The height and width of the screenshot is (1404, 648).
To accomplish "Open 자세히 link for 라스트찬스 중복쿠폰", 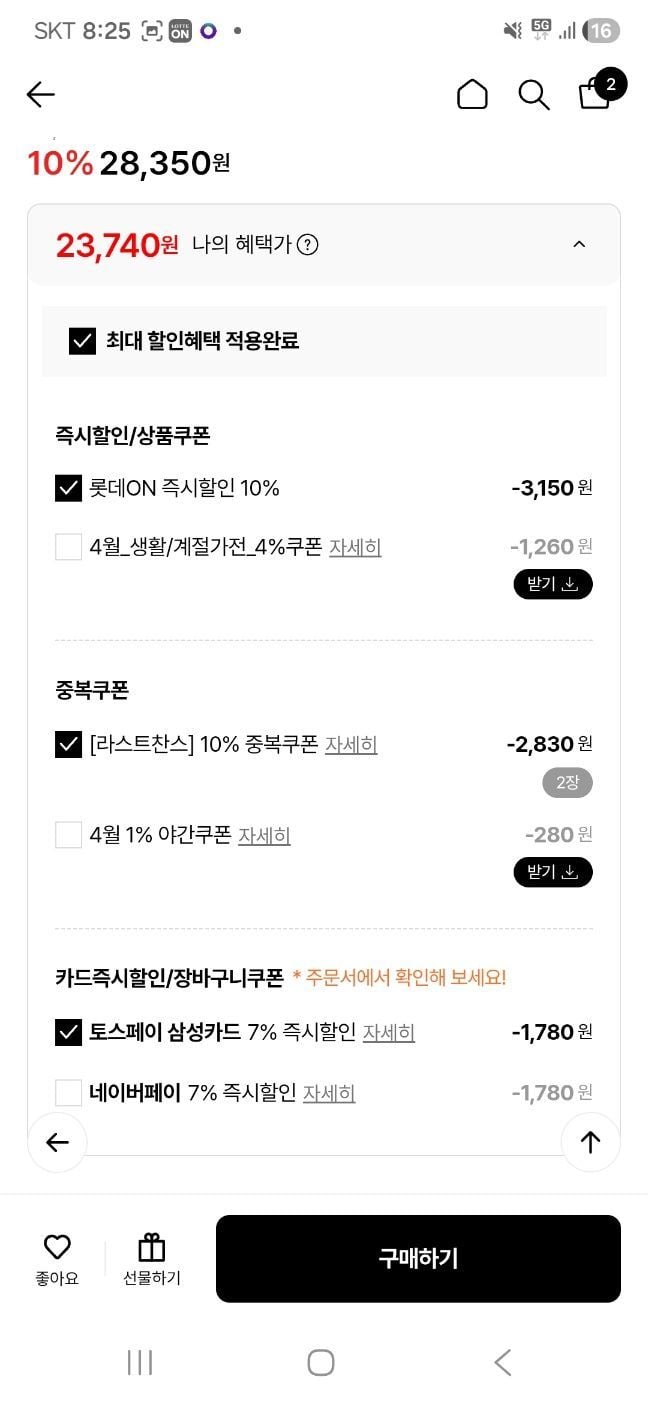I will tap(351, 745).
